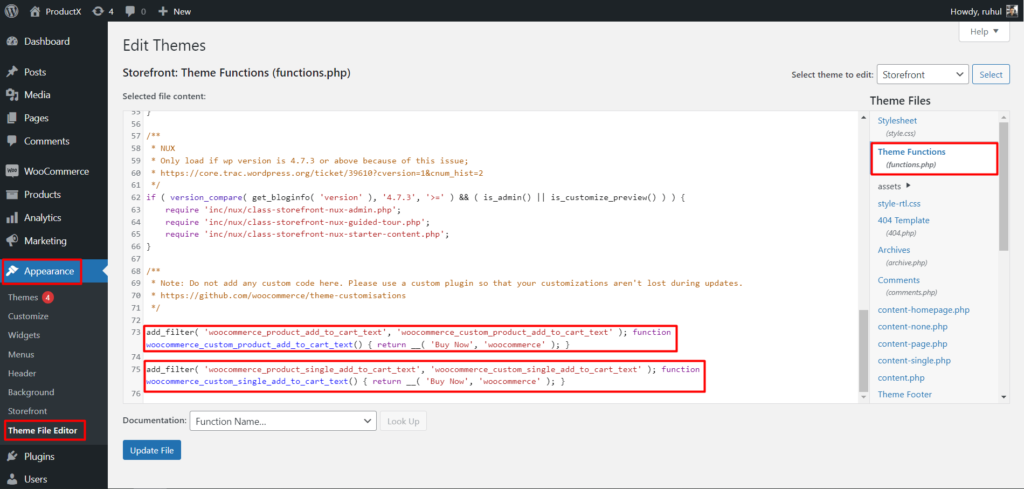Open content-single.php file
The height and width of the screenshot is (489, 1024).
point(914,360)
